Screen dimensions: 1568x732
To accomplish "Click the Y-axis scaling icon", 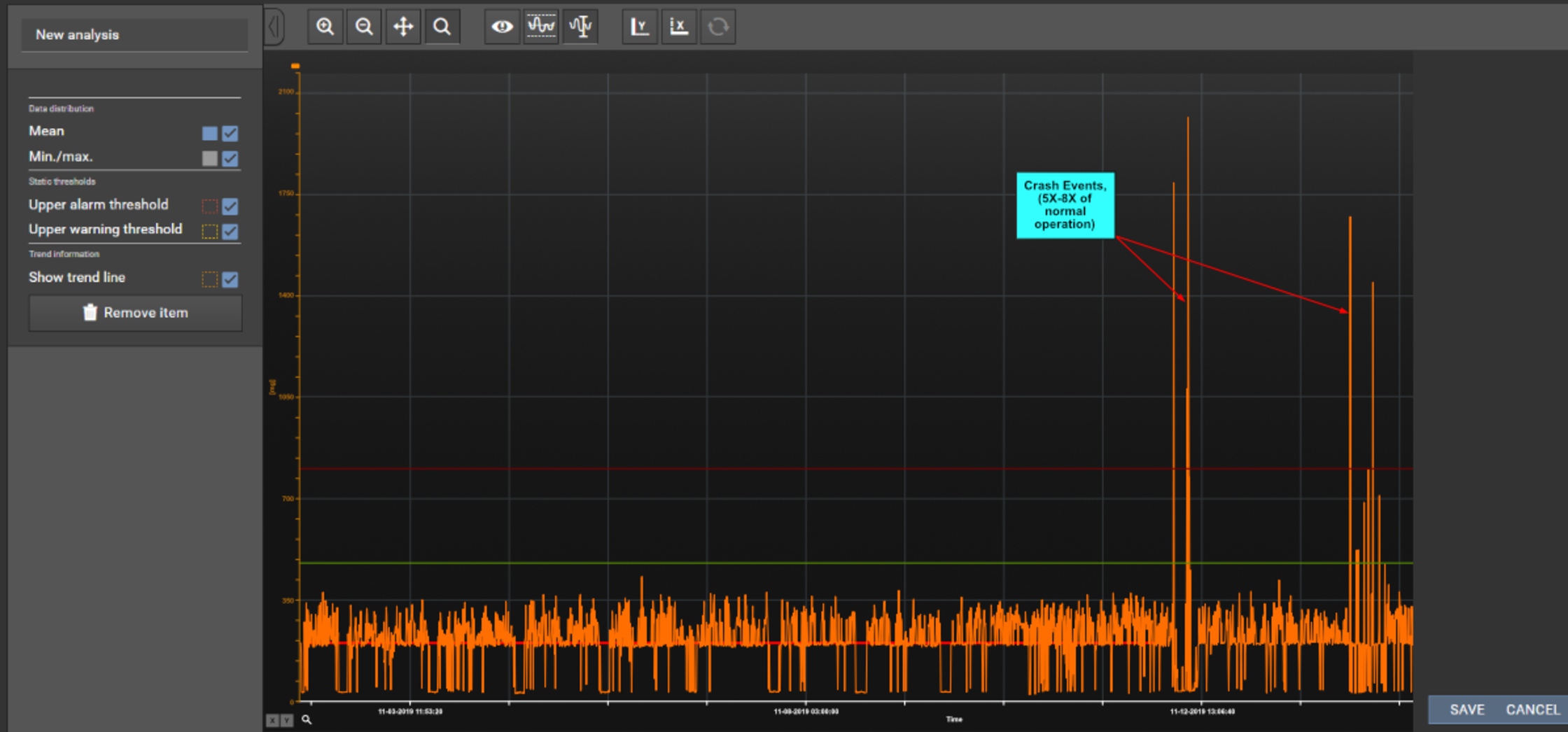I will point(640,27).
